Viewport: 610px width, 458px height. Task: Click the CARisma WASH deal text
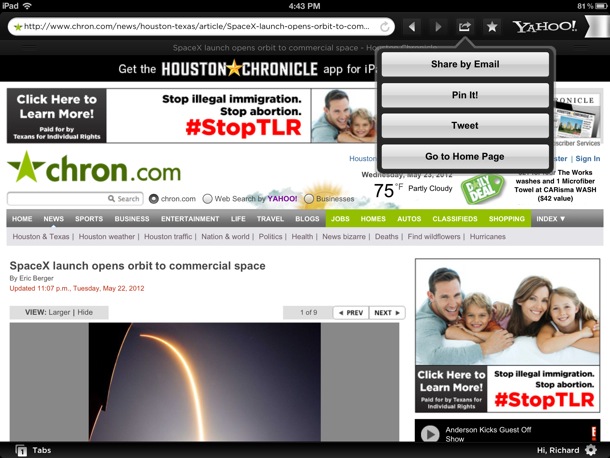(x=555, y=185)
